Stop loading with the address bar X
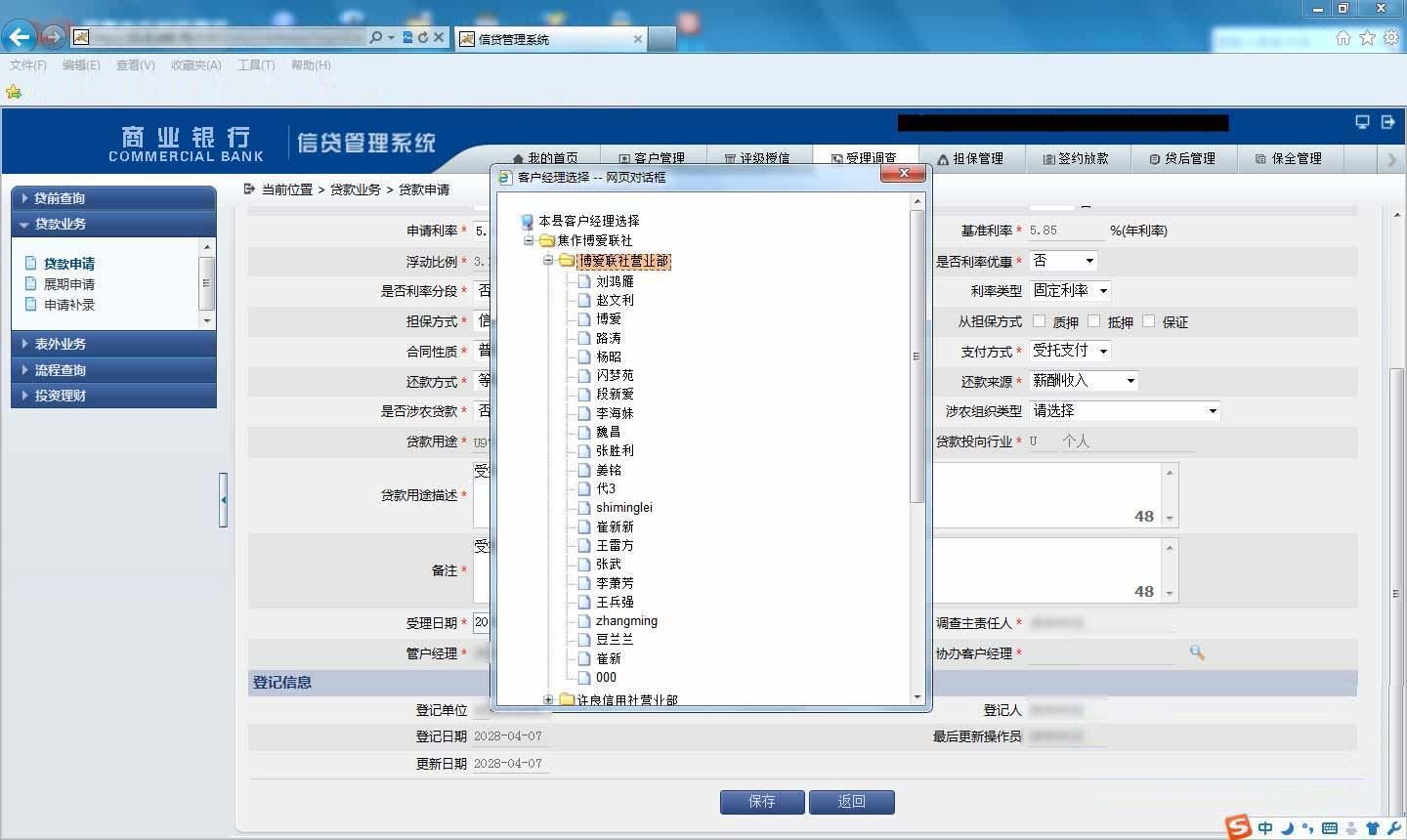The image size is (1407, 840). point(439,37)
